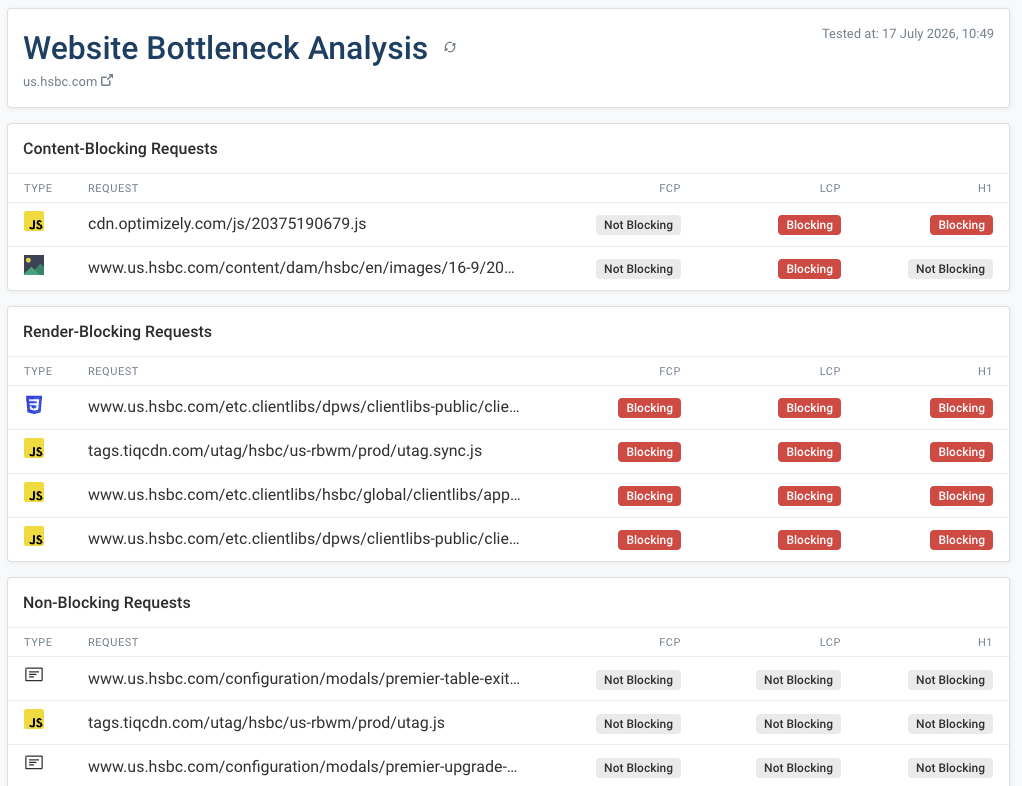Viewport: 1022px width, 786px height.
Task: Click the Website Bottleneck Analysis title
Action: click(x=226, y=48)
